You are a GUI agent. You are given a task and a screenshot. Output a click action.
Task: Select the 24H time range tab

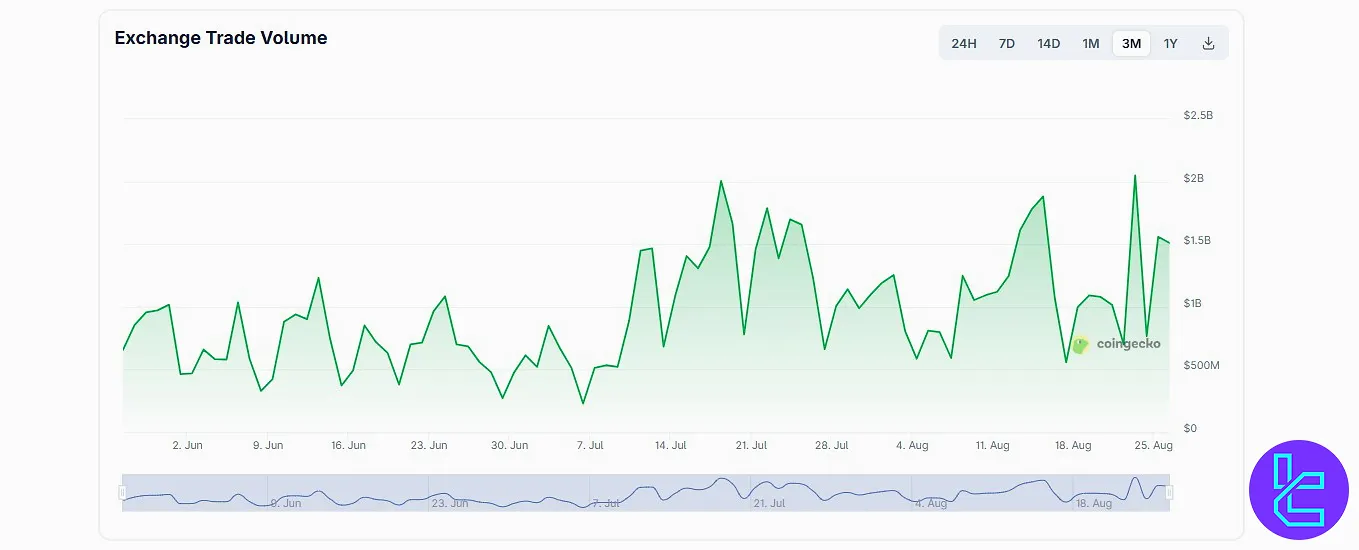(x=964, y=43)
